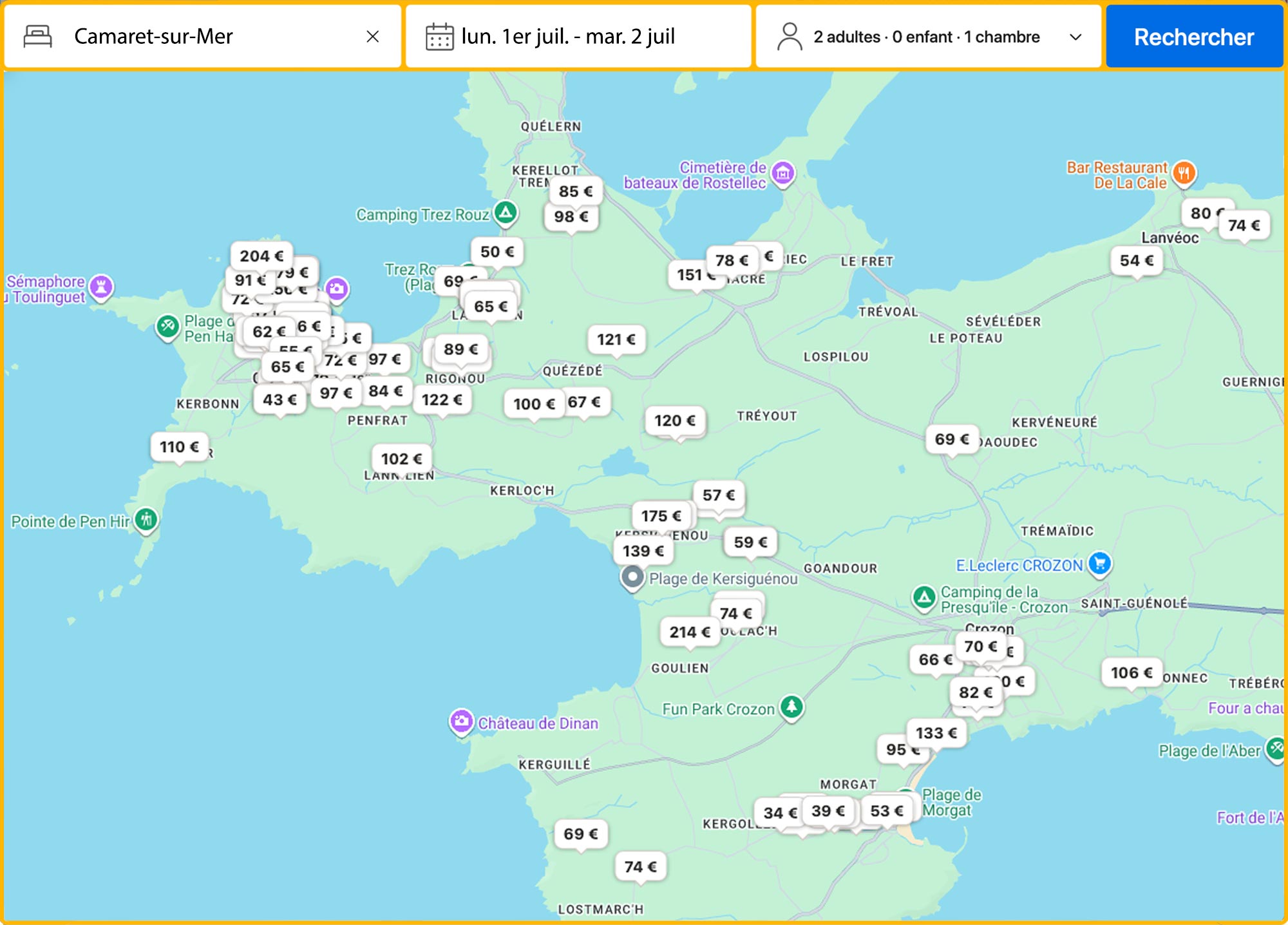The image size is (1288, 925).
Task: Click the person icon in the occupancy field
Action: [x=789, y=35]
